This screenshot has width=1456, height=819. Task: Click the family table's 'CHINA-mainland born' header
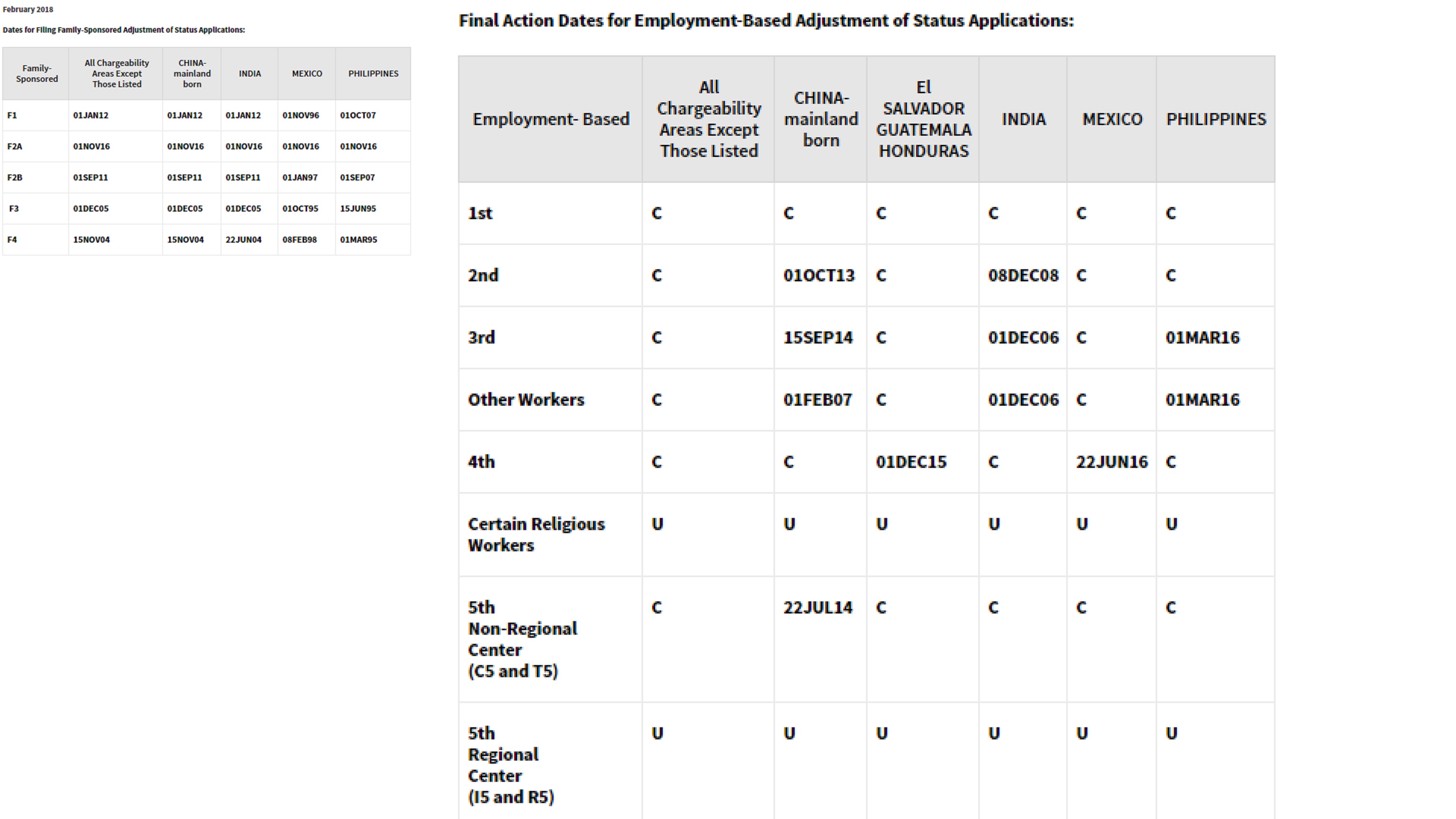(191, 74)
